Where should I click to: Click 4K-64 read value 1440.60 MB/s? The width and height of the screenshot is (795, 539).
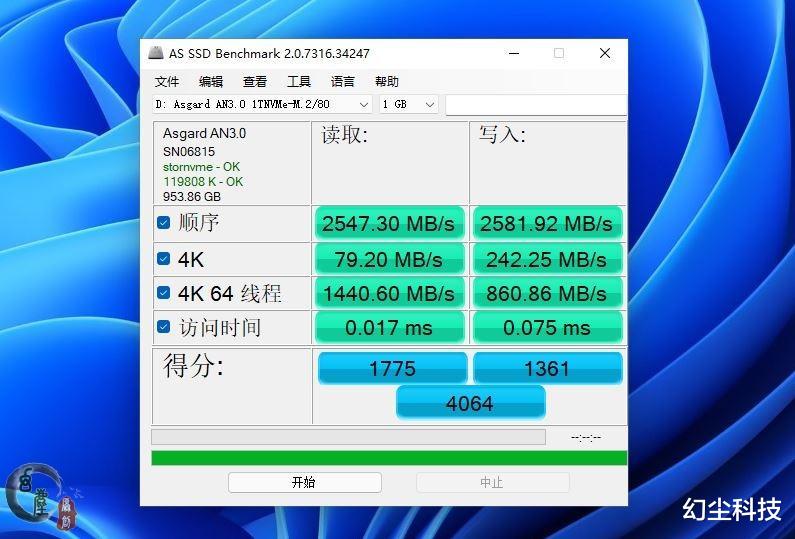[x=389, y=293]
